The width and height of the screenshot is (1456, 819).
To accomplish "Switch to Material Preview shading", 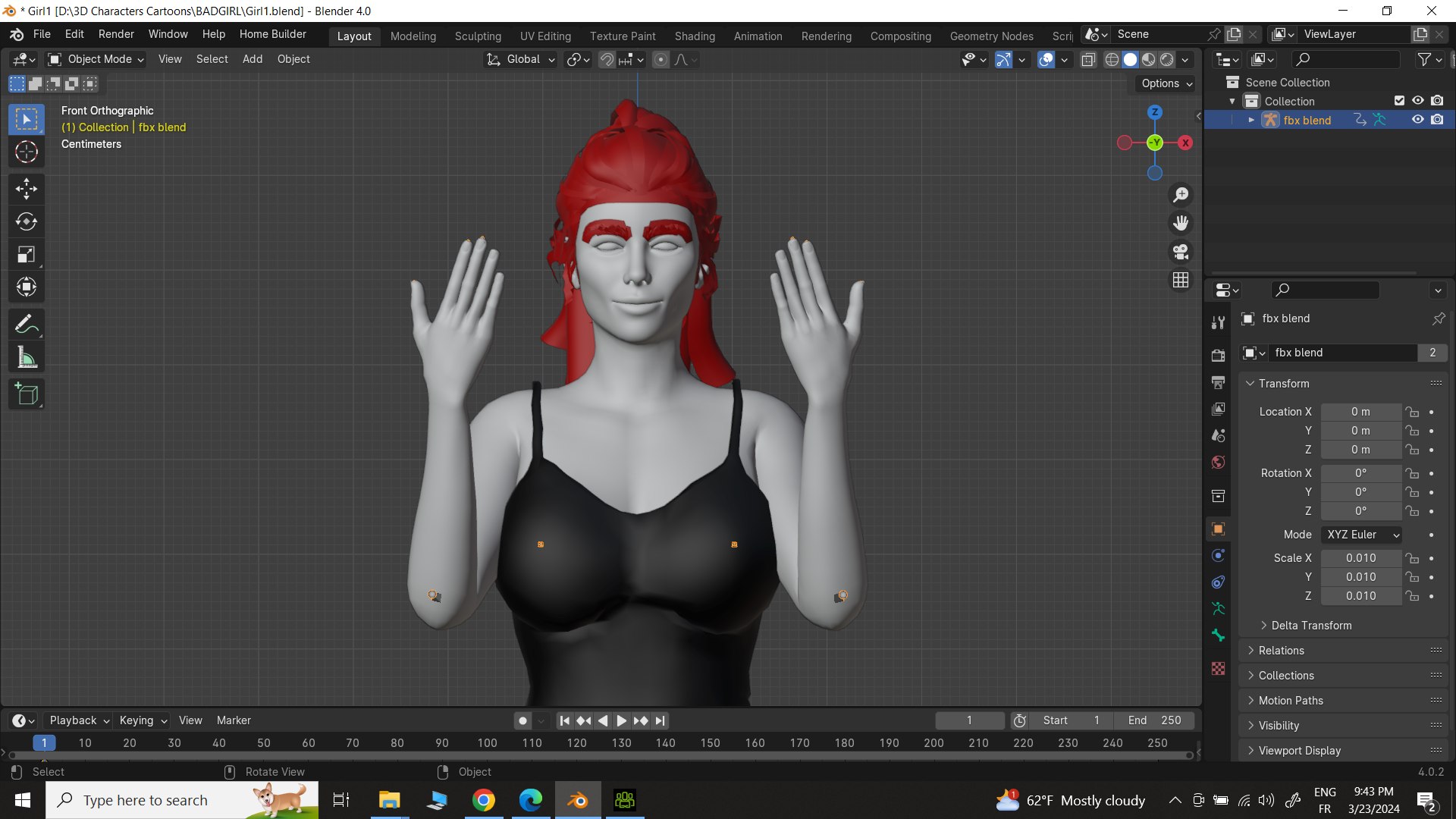I will pos(1149,59).
